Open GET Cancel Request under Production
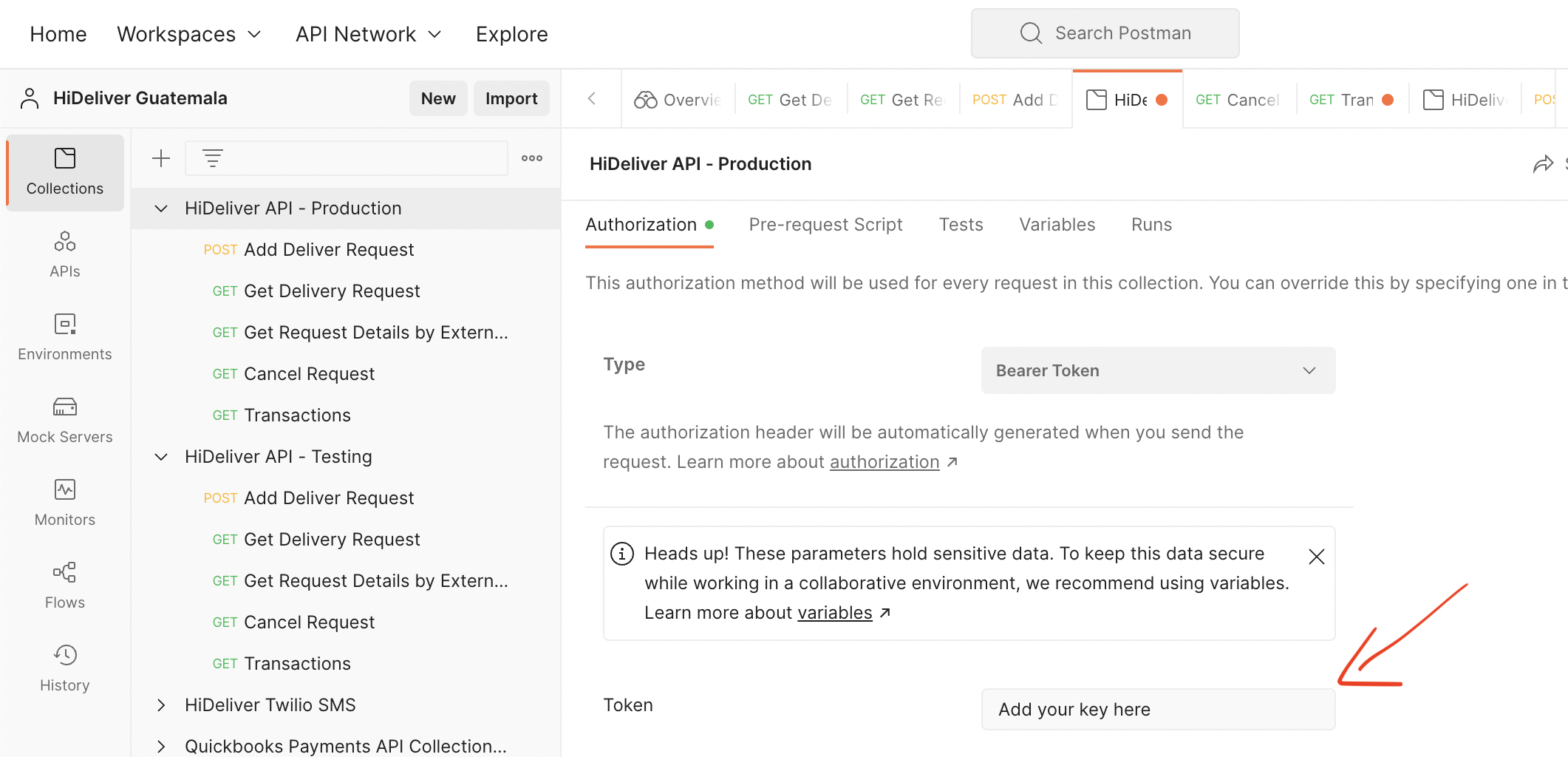The image size is (1568, 757). (x=346, y=374)
